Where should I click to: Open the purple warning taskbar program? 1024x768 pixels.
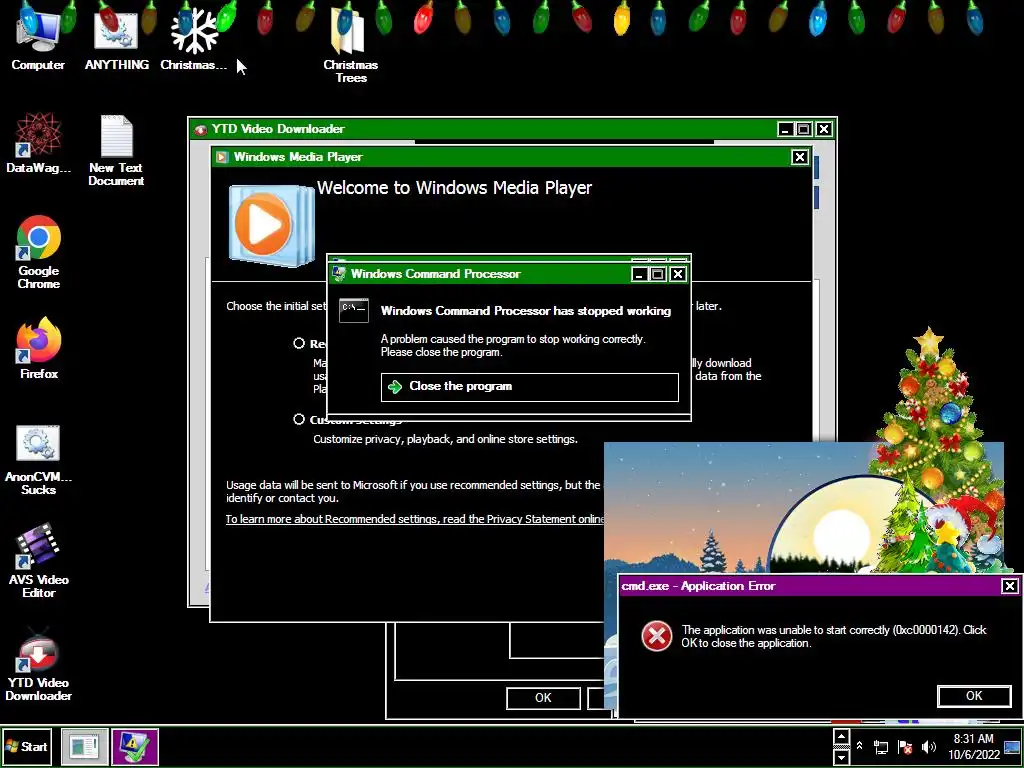[135, 746]
